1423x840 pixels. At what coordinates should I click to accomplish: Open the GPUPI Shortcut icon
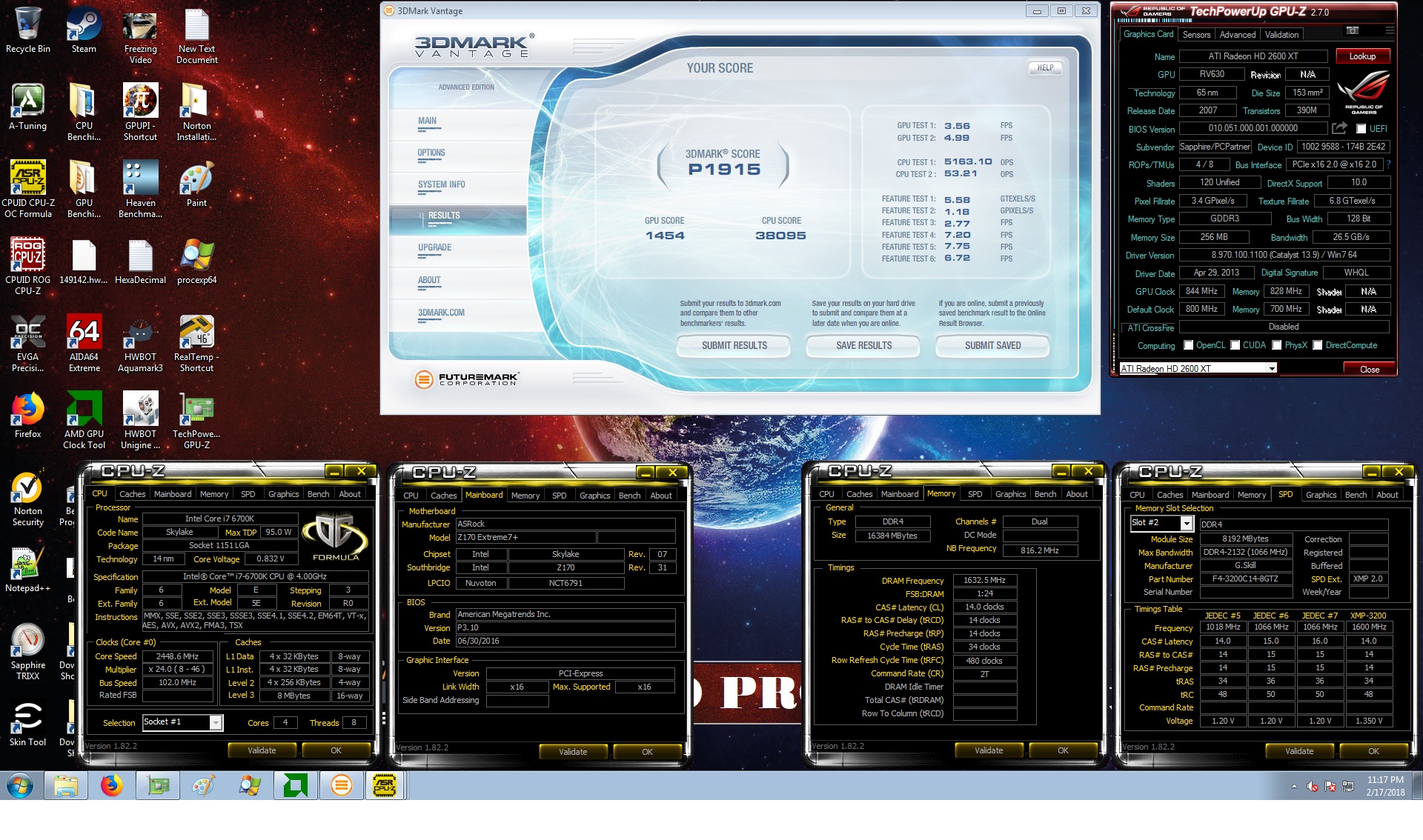[140, 112]
